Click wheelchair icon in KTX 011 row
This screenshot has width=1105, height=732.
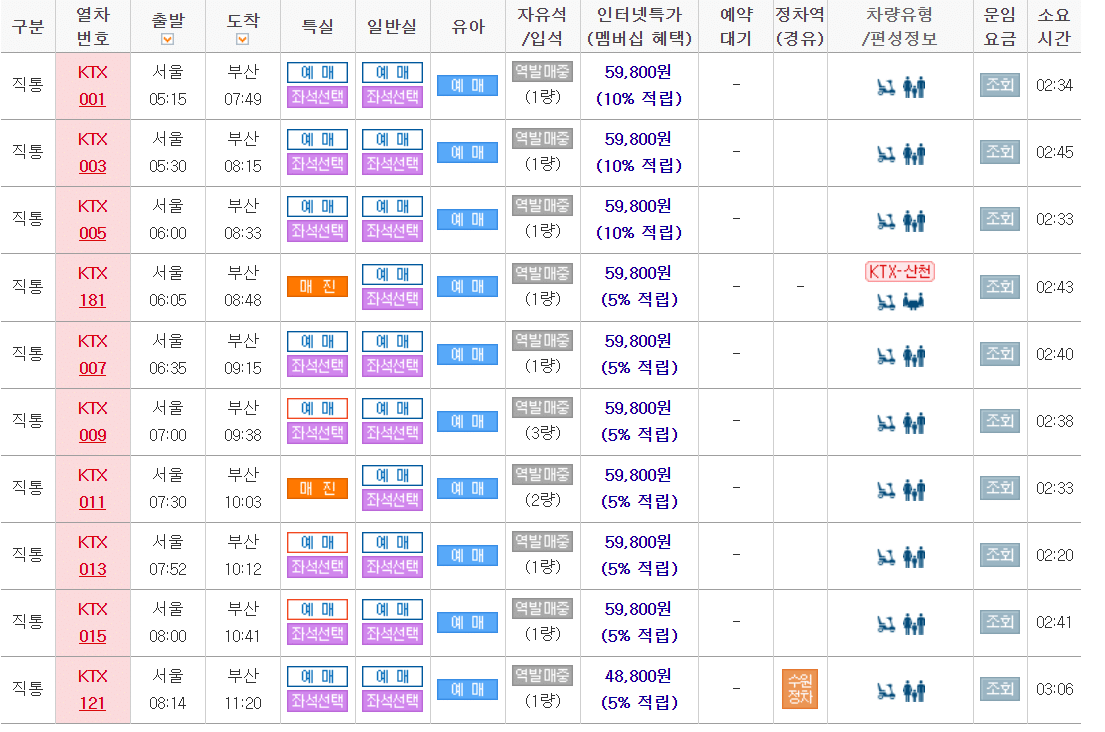coord(886,491)
